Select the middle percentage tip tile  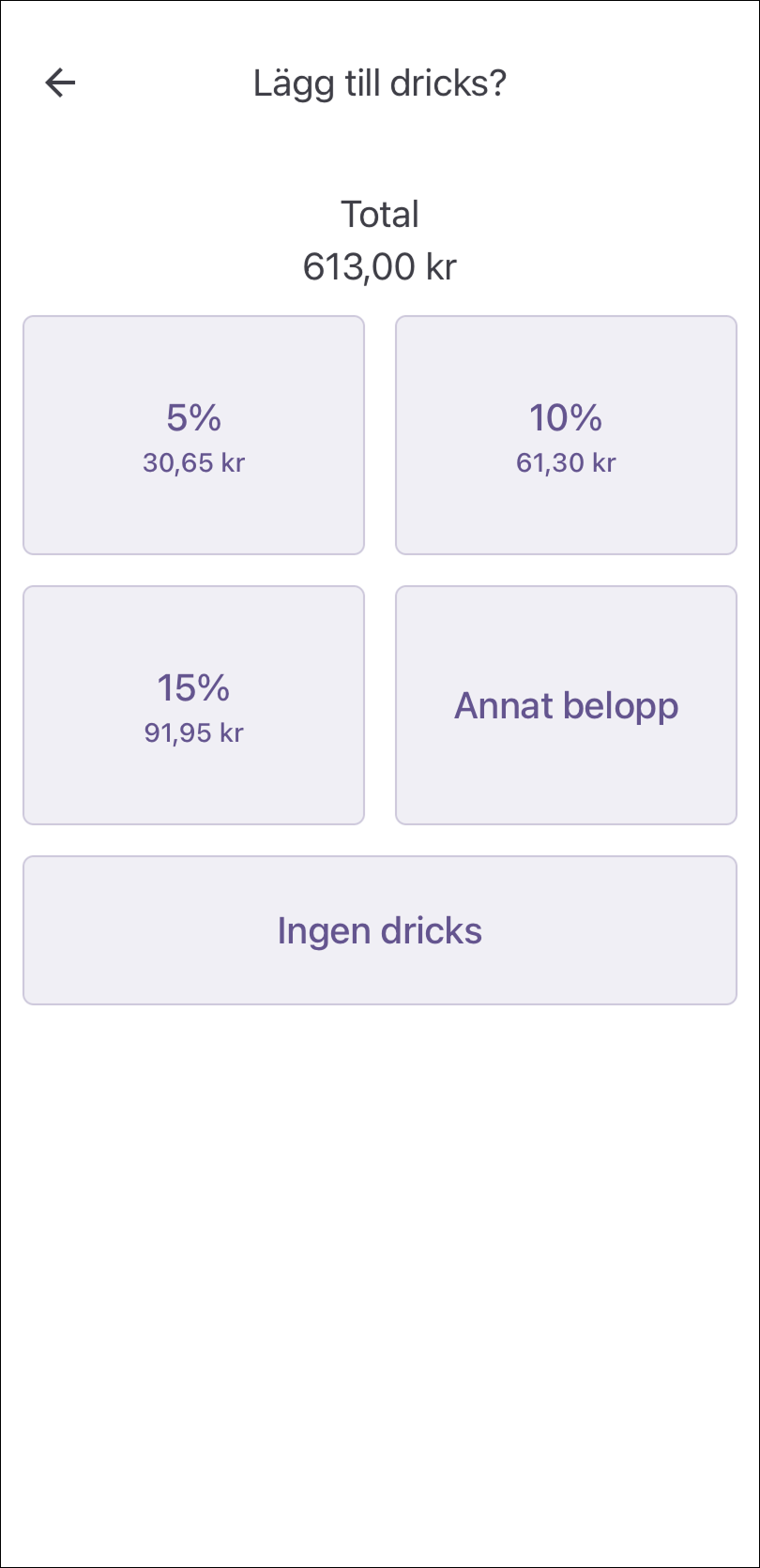pyautogui.click(x=566, y=435)
